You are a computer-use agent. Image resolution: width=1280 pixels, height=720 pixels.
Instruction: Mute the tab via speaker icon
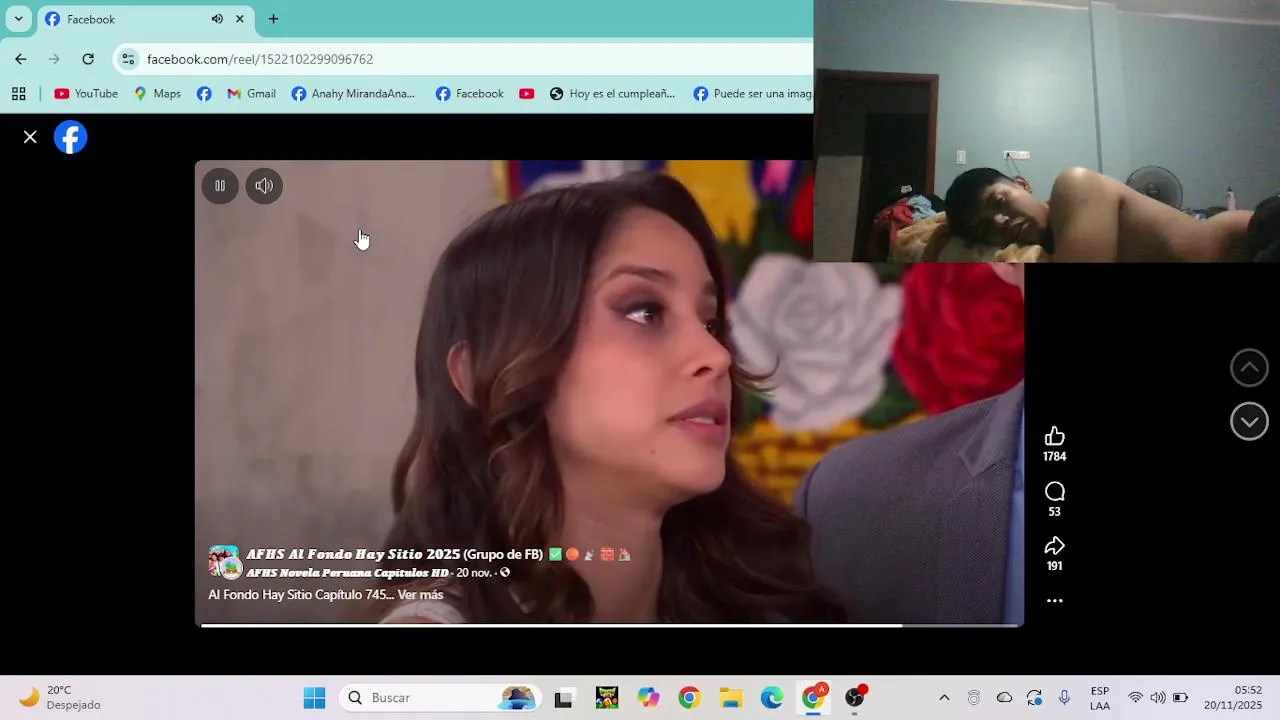217,19
